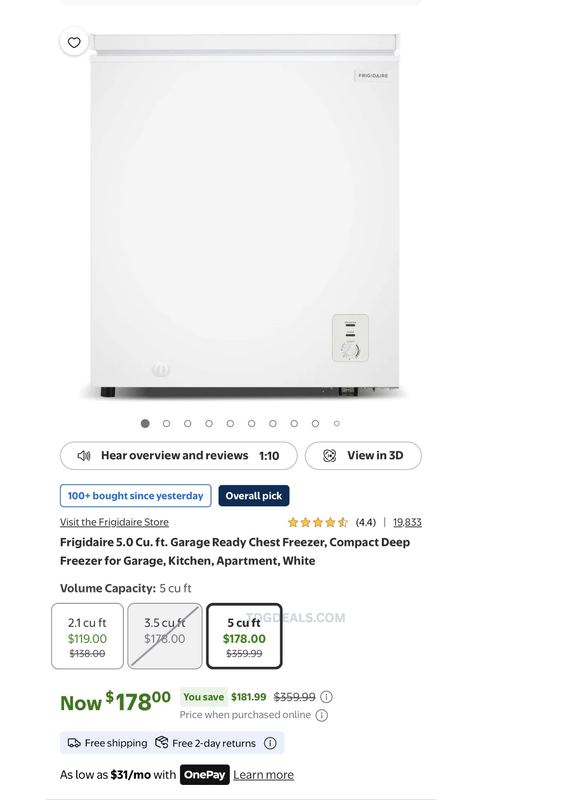Open the 19,833 reviews link
The width and height of the screenshot is (568, 800).
(x=407, y=522)
